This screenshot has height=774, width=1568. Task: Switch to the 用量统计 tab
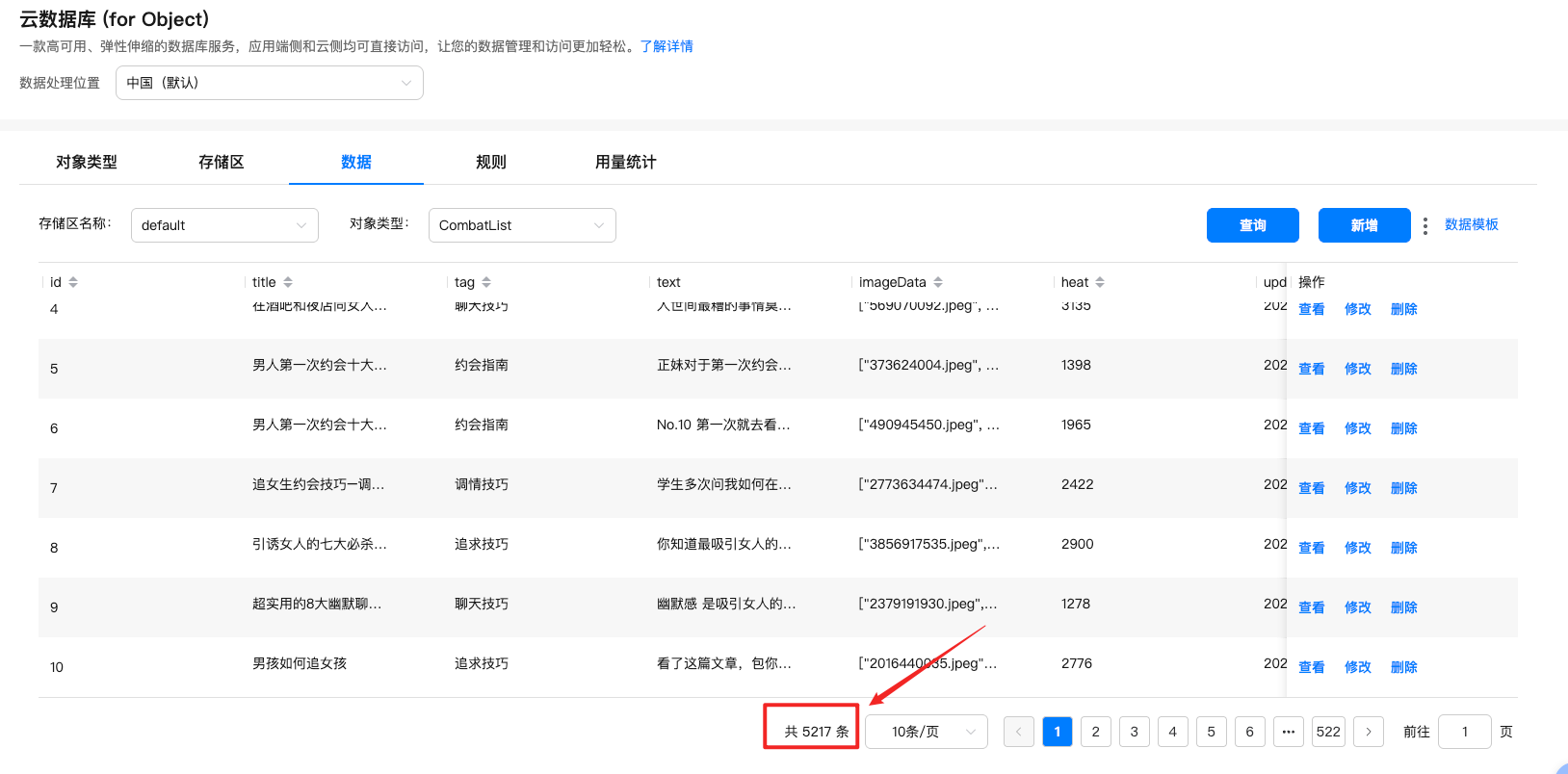(x=626, y=162)
